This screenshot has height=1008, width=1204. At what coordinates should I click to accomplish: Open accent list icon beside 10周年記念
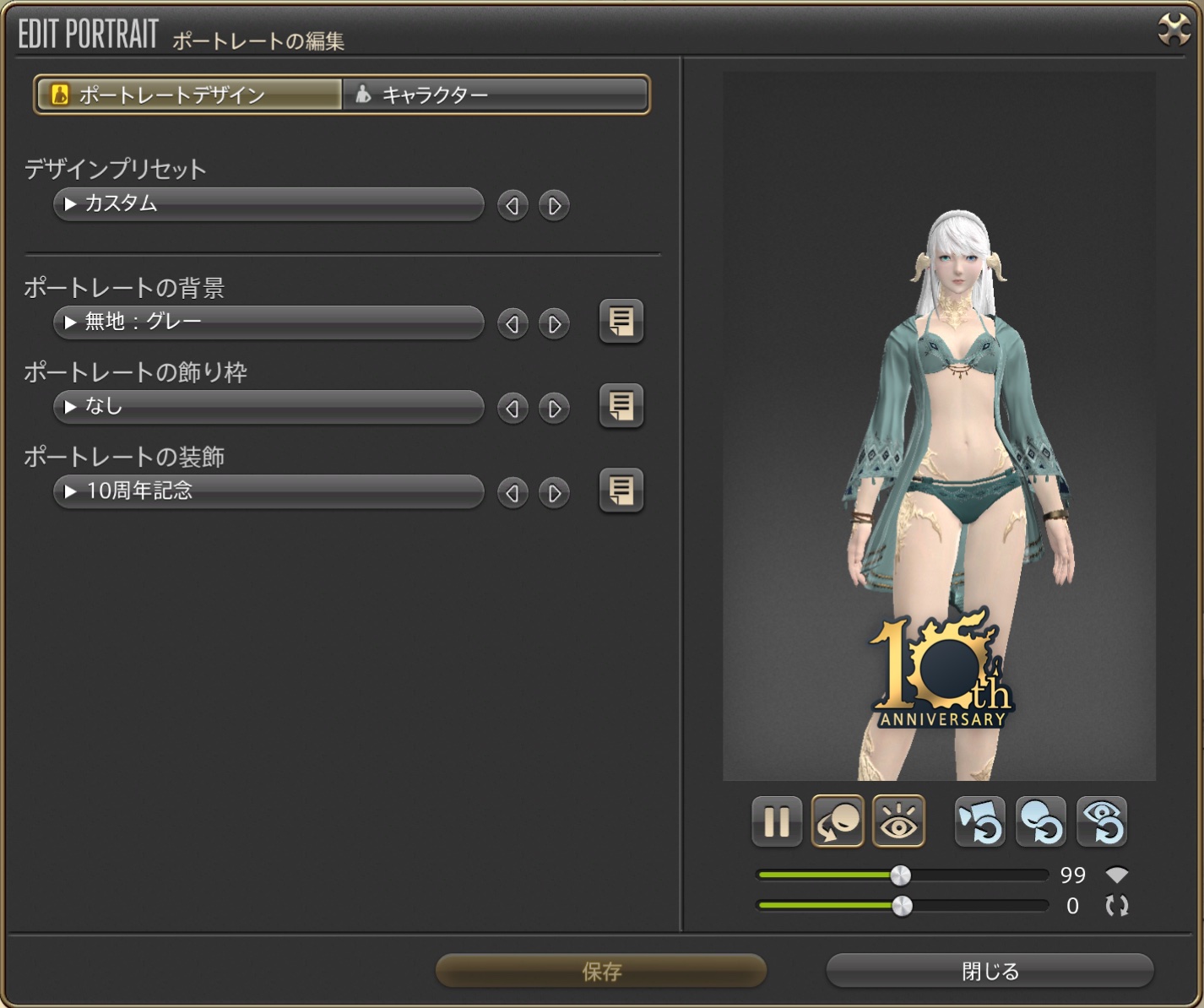[x=621, y=490]
